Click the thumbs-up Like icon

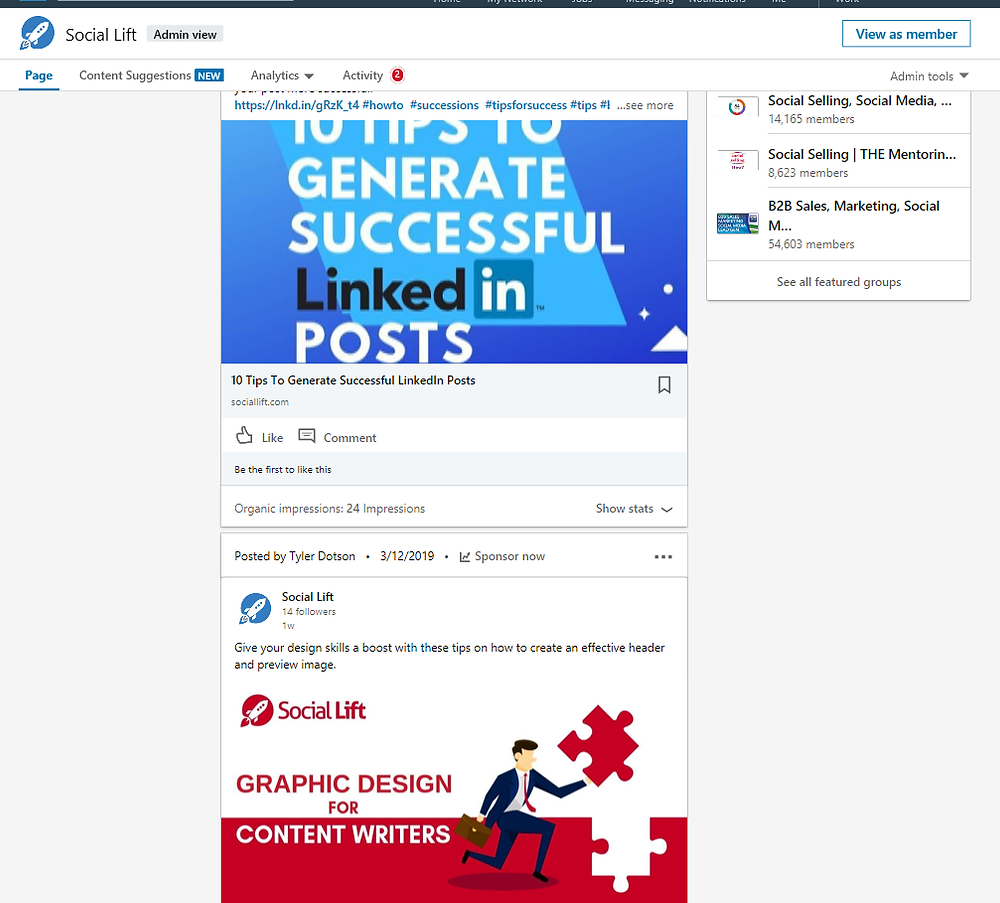click(244, 436)
